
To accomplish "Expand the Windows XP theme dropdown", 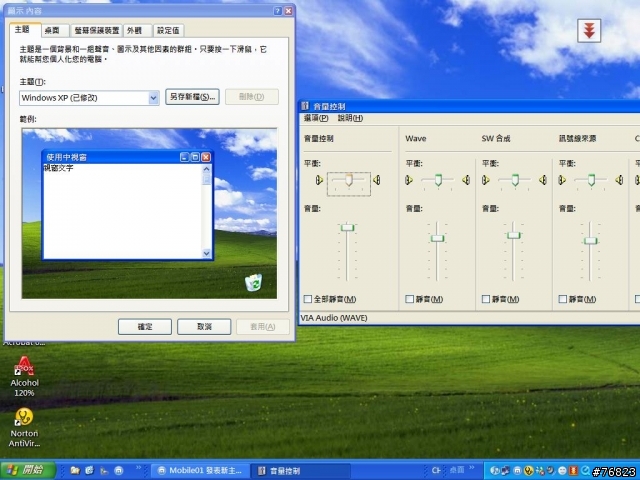I will 153,98.
